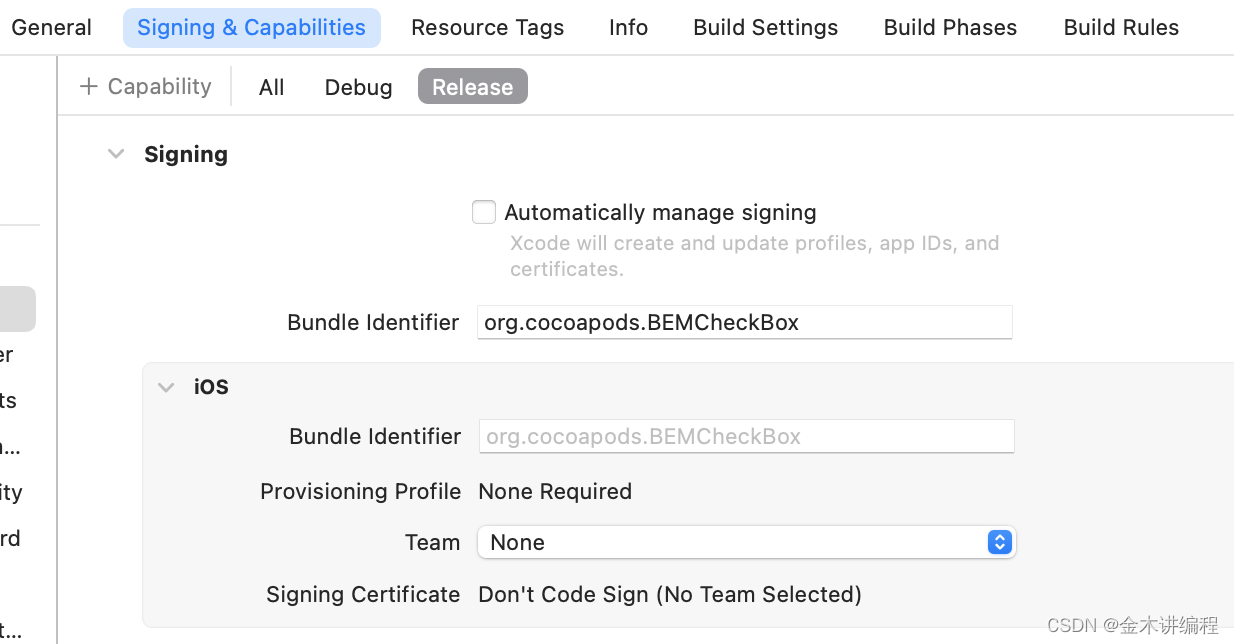Select the highlighted item in left sidebar
The width and height of the screenshot is (1234, 644).
click(x=18, y=309)
